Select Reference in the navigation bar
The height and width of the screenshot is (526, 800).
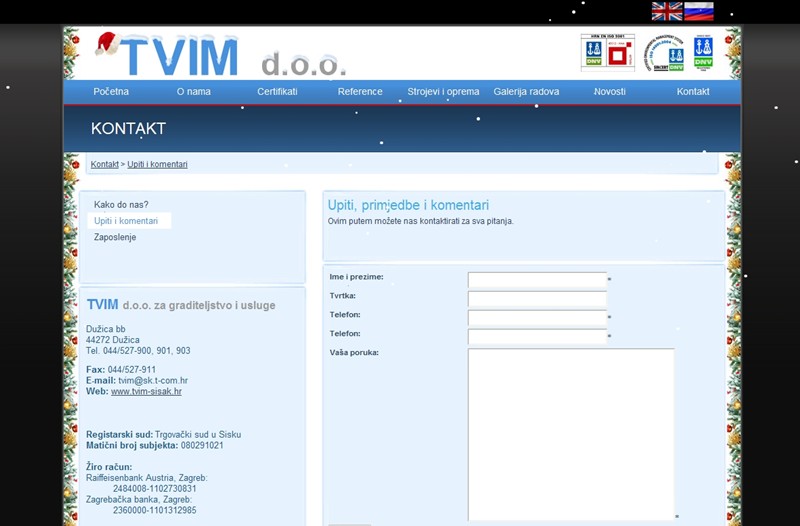tap(360, 92)
